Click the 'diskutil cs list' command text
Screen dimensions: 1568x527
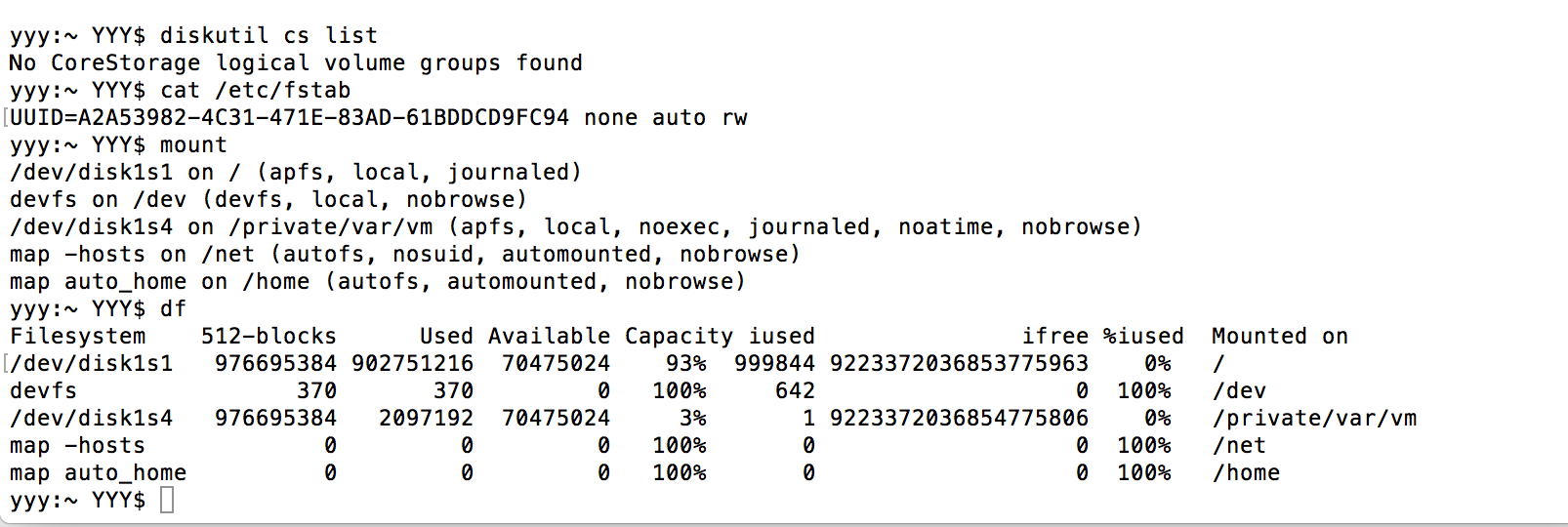coord(268,36)
